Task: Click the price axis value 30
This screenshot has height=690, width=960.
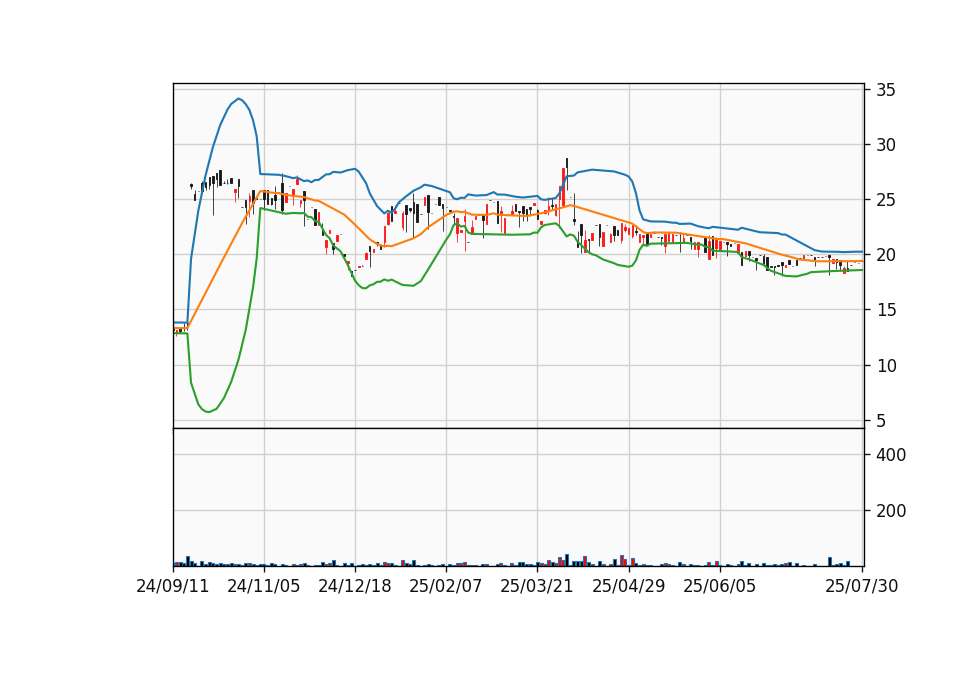Action: pyautogui.click(x=886, y=145)
